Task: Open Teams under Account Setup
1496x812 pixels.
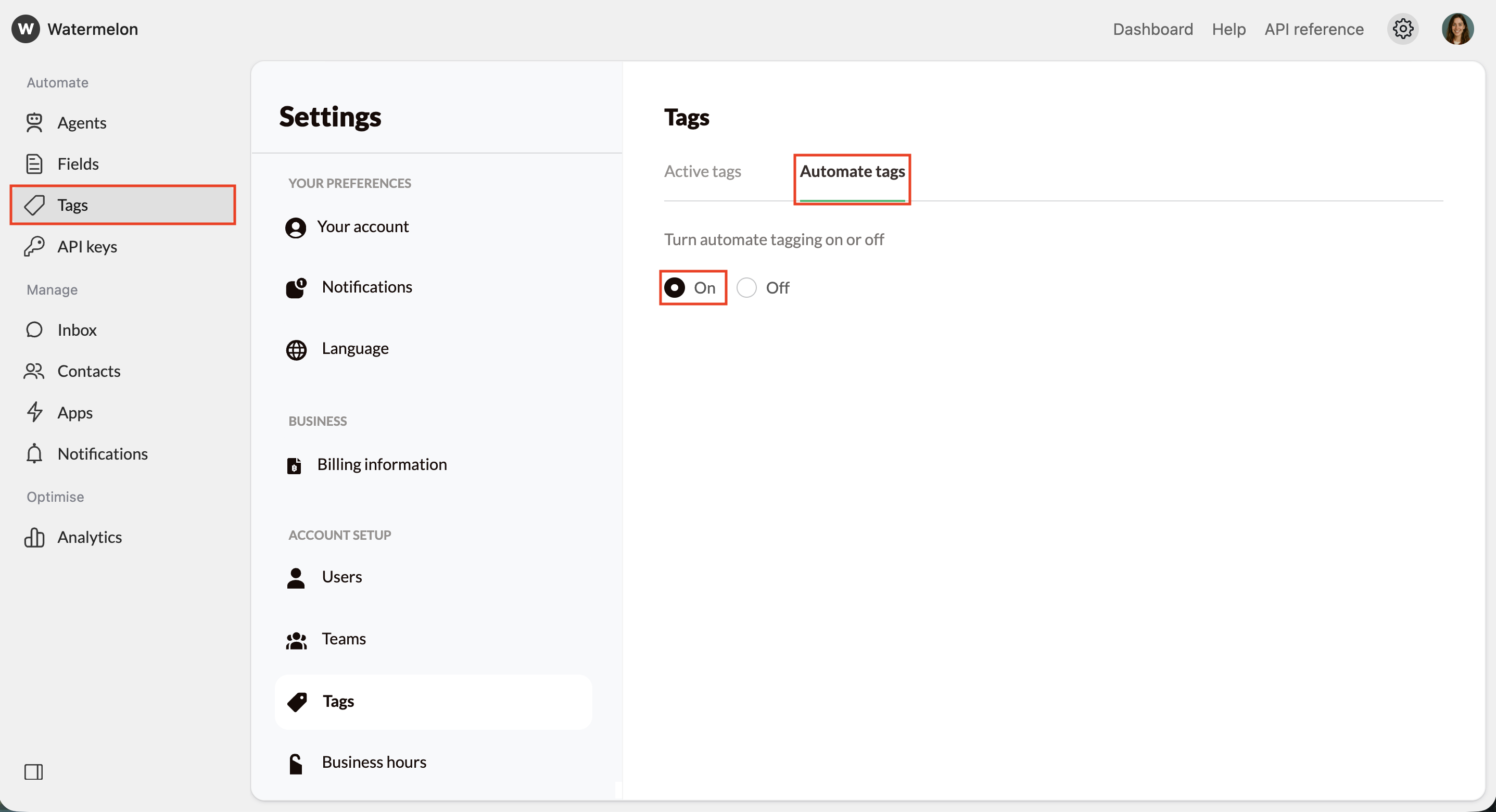Action: [x=344, y=638]
